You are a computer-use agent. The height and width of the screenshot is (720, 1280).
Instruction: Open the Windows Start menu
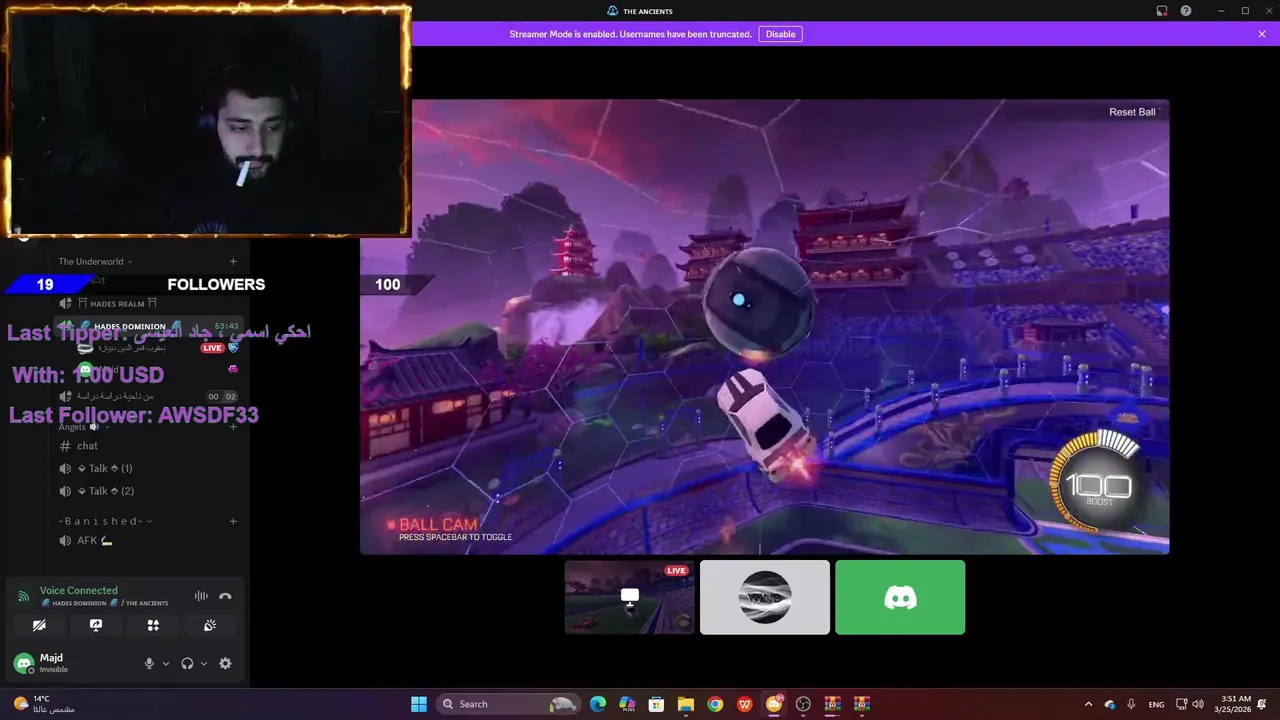click(419, 704)
